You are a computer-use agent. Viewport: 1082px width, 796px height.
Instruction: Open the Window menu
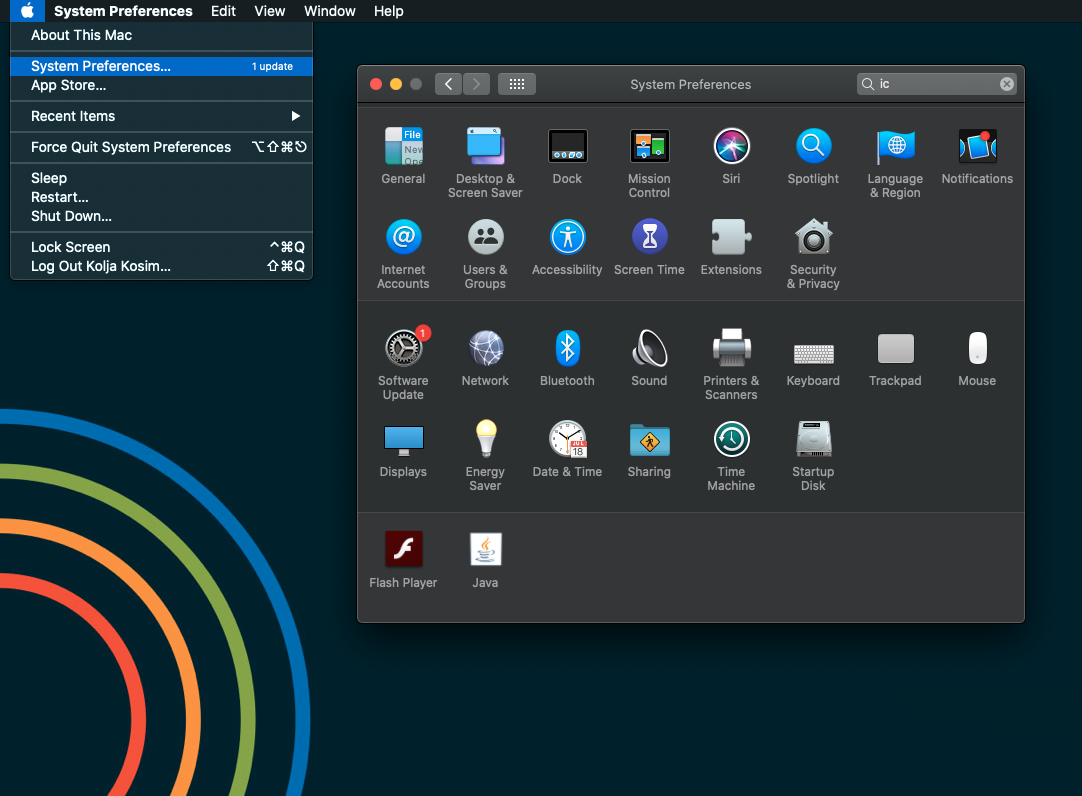(330, 11)
